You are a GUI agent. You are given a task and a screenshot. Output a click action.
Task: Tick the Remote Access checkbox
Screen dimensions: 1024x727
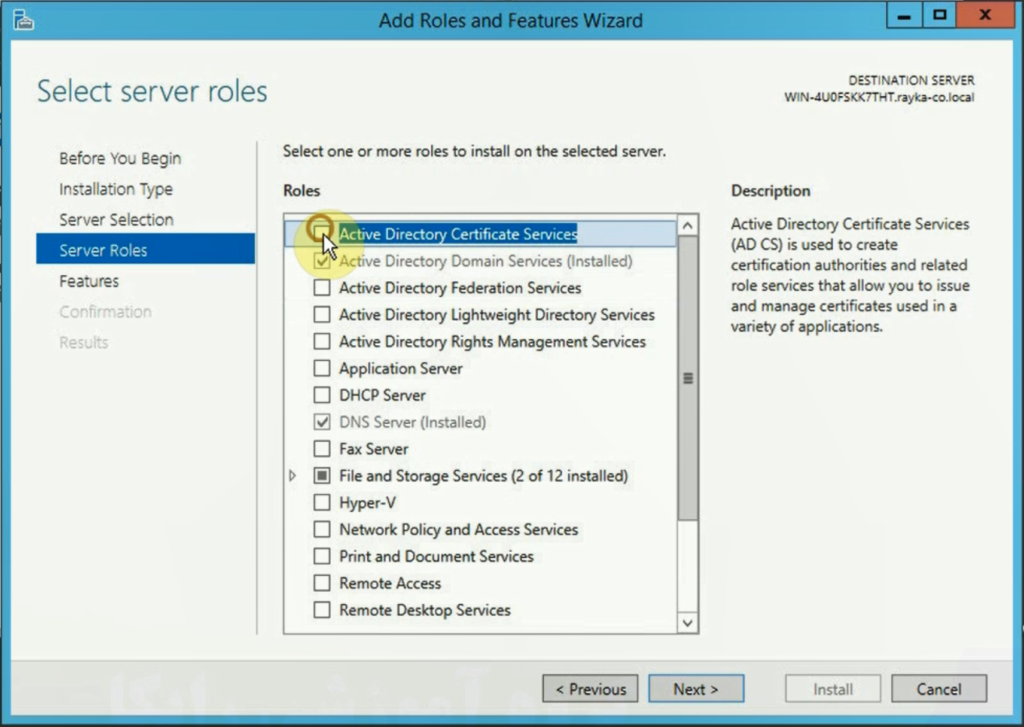[x=322, y=582]
